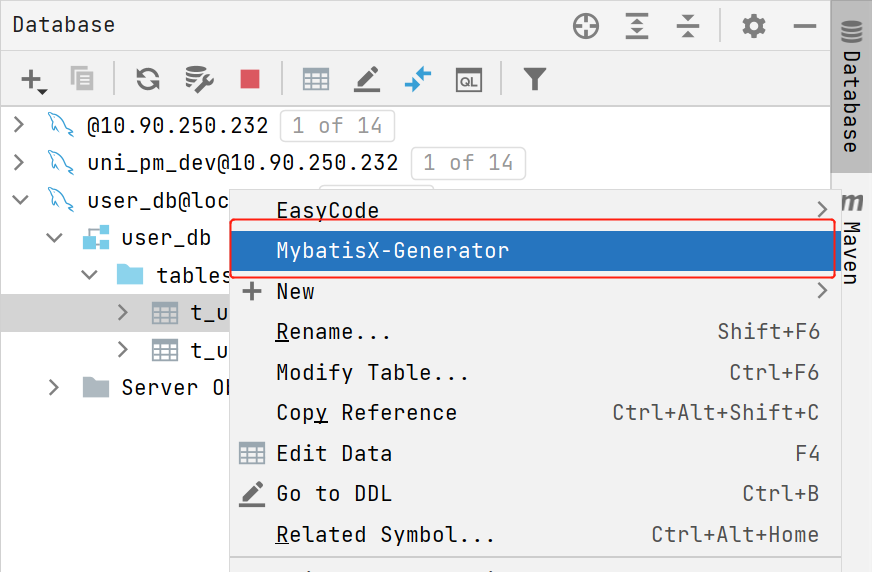Choose Related Symbol... from context menu

[x=536, y=535]
